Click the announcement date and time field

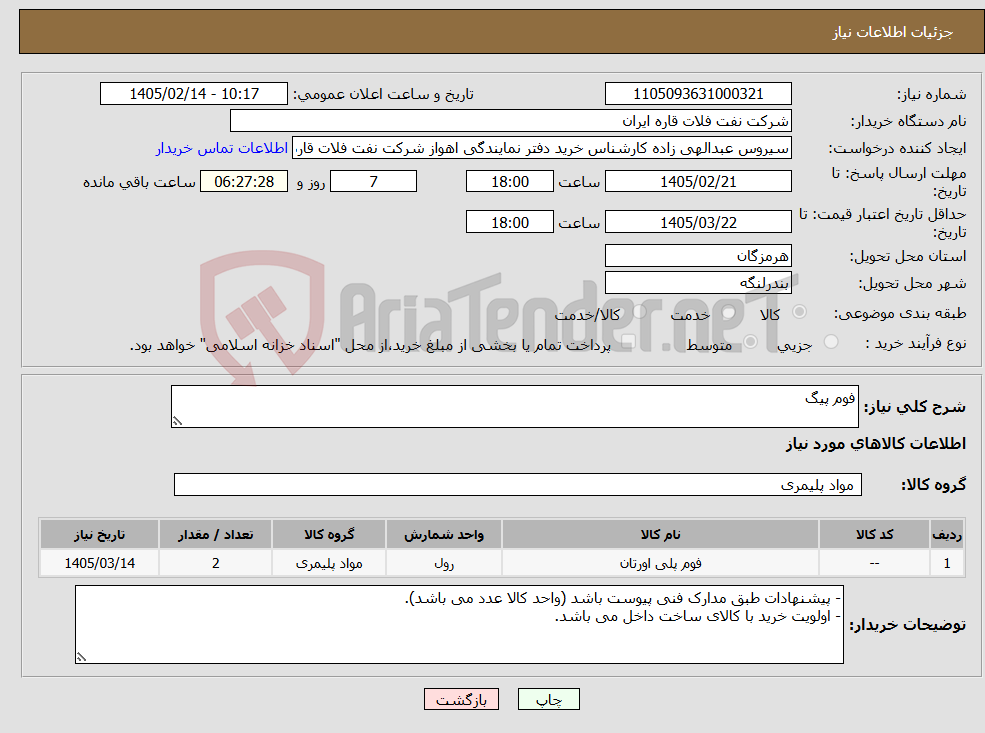(193, 94)
